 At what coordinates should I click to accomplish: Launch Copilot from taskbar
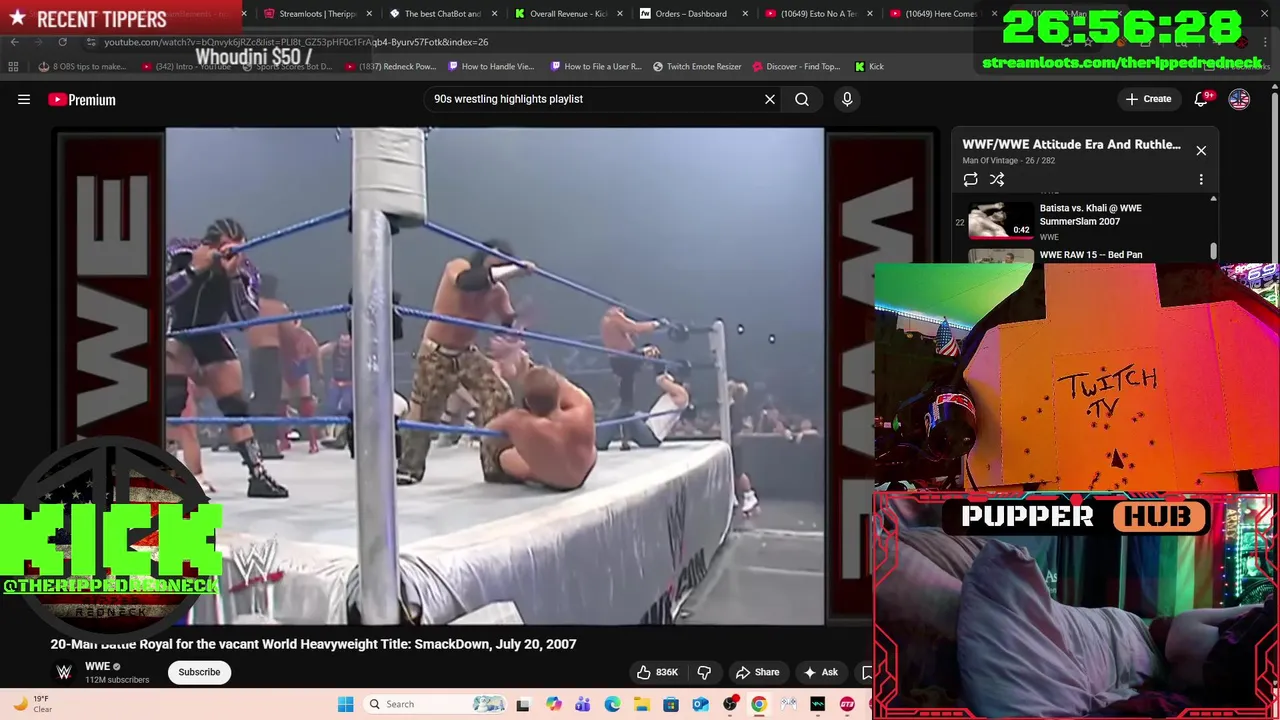[553, 704]
